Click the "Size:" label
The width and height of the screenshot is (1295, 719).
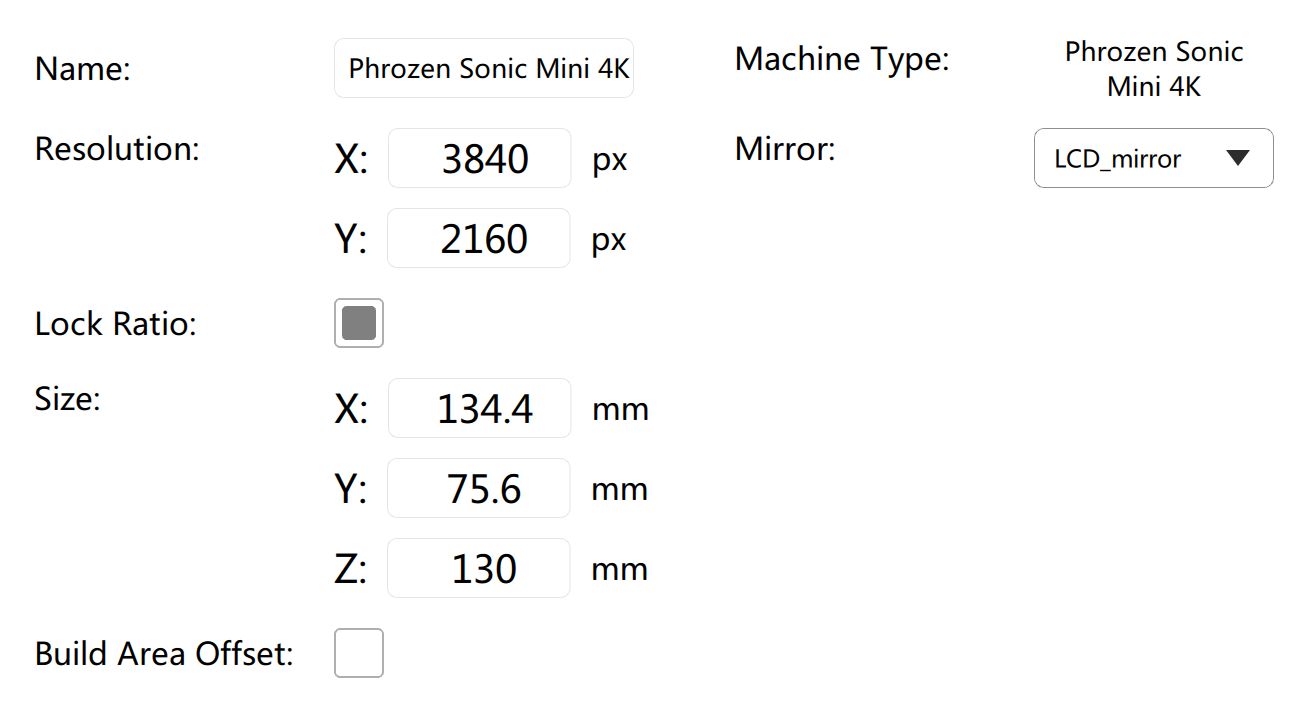pos(68,399)
